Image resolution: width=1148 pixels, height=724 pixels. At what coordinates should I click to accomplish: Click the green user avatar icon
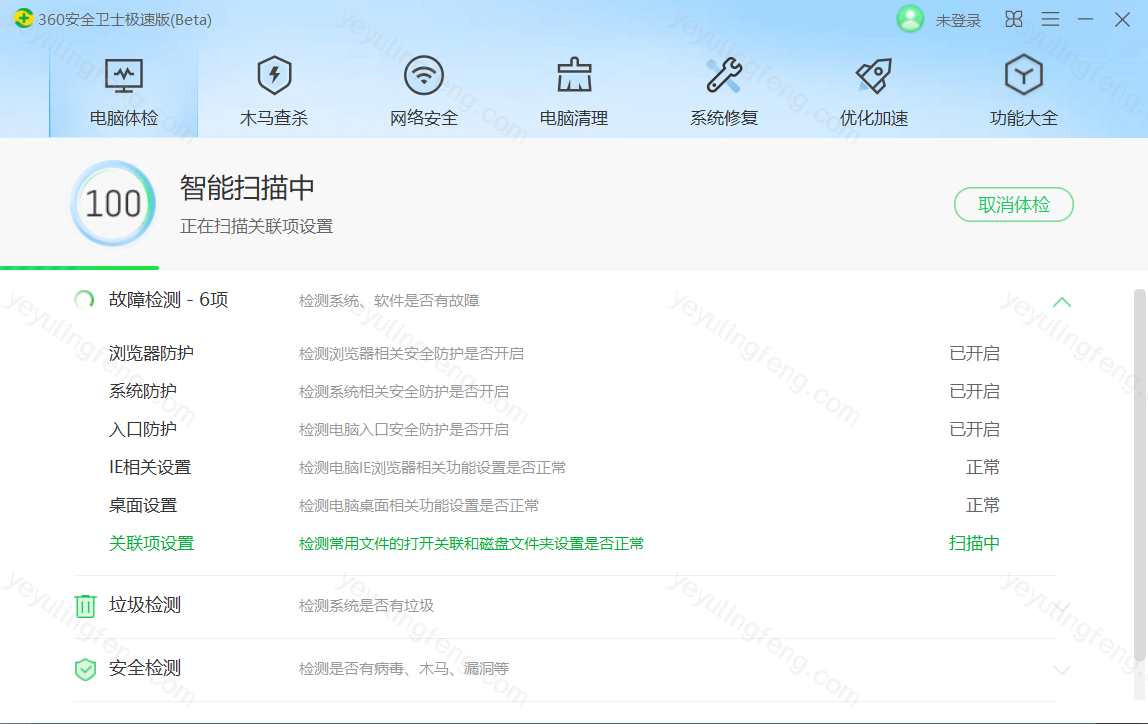[910, 19]
